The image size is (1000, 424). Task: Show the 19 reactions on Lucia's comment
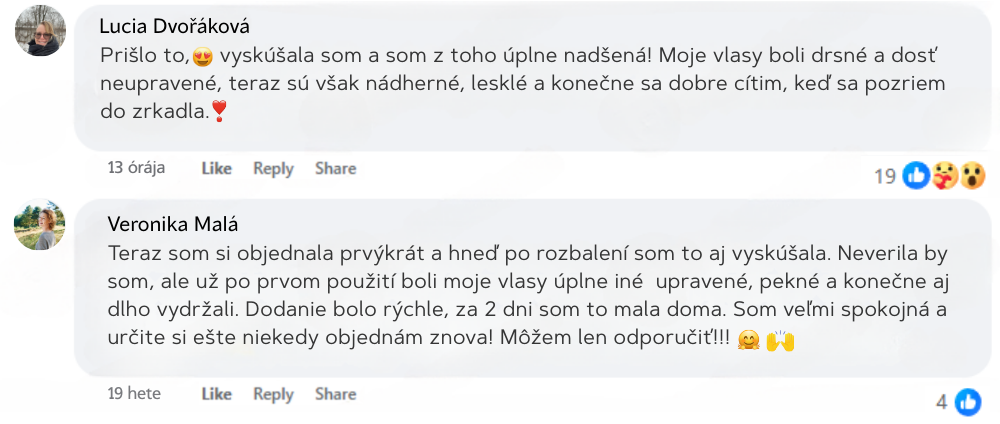(x=885, y=177)
